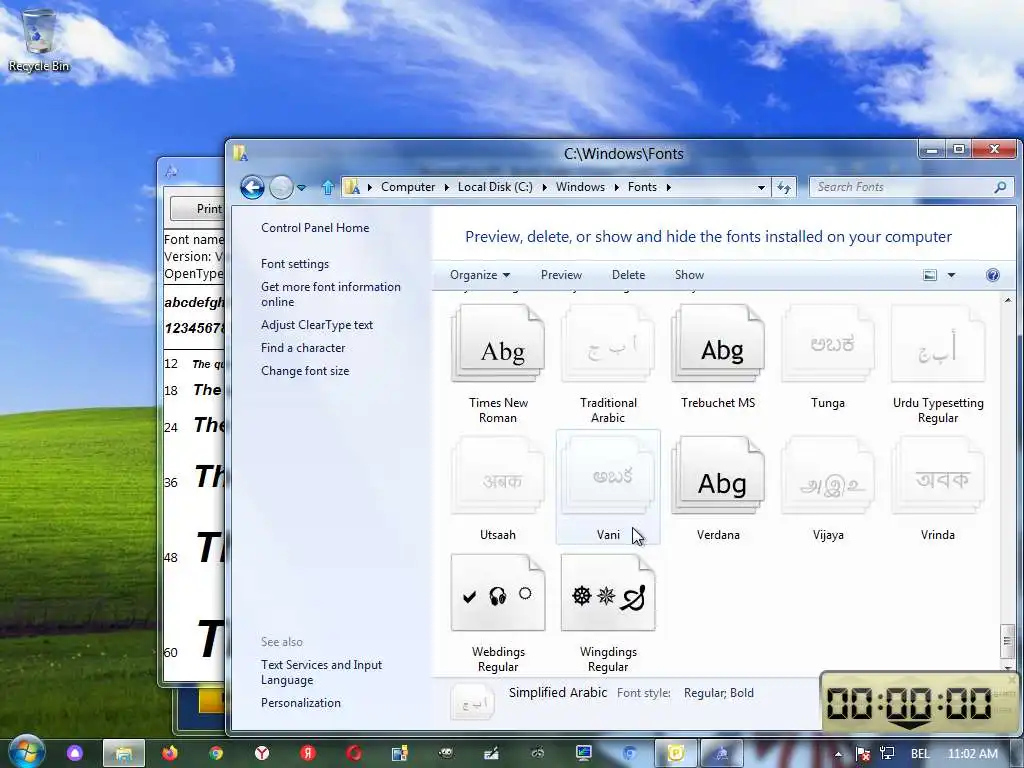This screenshot has width=1024, height=768.
Task: Show hidden tray icons arrow
Action: point(838,754)
